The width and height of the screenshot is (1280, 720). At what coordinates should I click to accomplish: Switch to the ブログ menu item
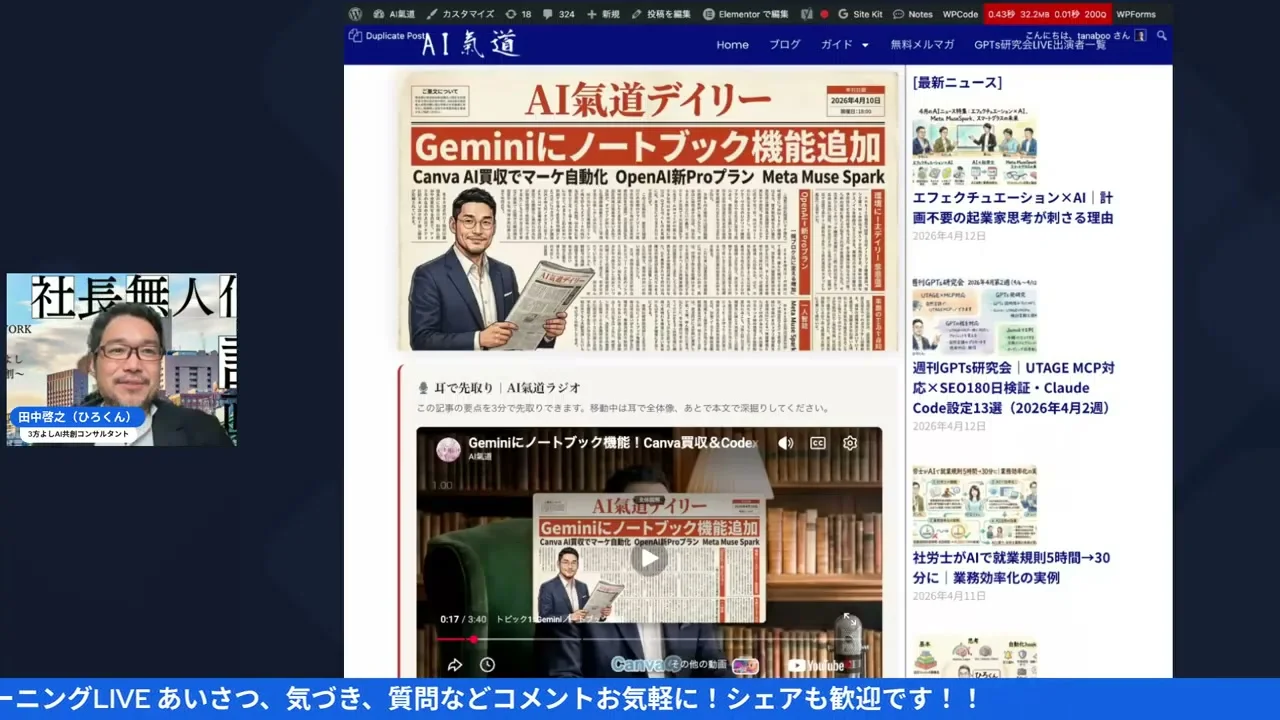[x=784, y=44]
